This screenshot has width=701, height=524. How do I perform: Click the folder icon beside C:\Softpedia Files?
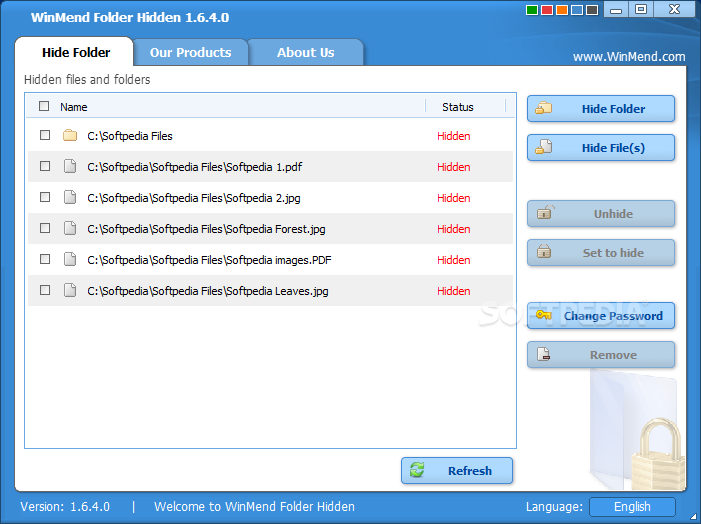(x=70, y=135)
